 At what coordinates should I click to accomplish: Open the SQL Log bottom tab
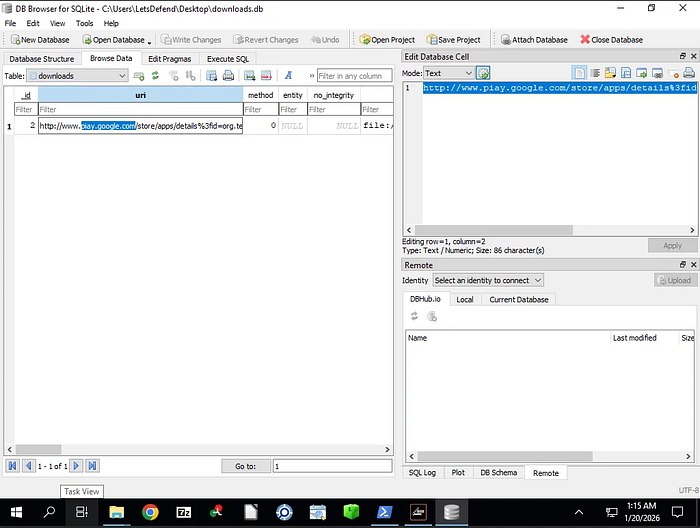[422, 473]
